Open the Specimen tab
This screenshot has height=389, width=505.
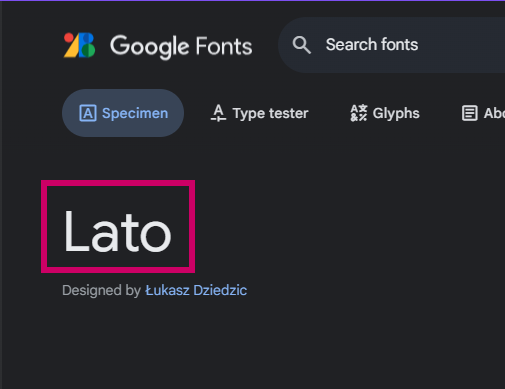pyautogui.click(x=123, y=113)
